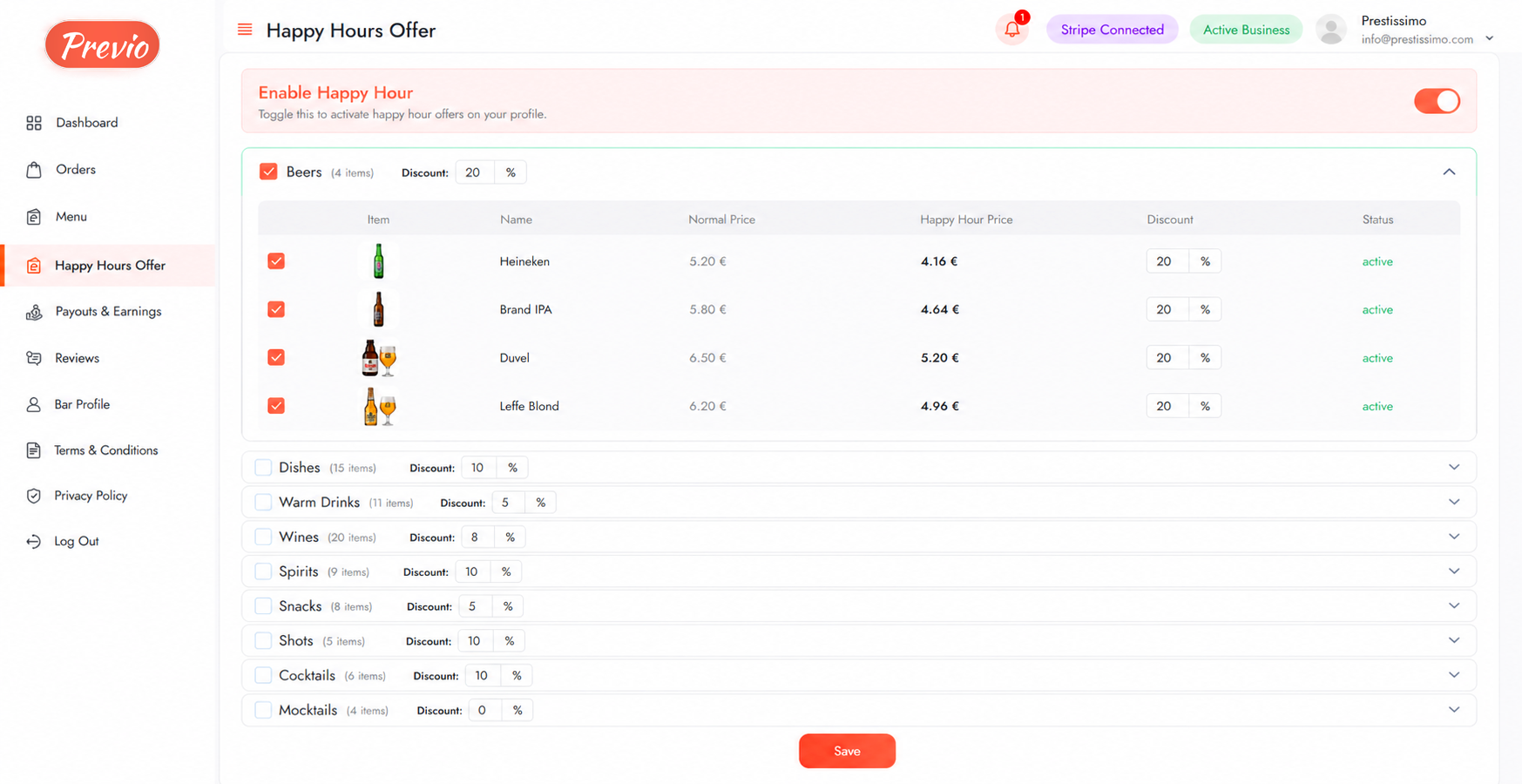Click the Duvel item image

pyautogui.click(x=378, y=358)
